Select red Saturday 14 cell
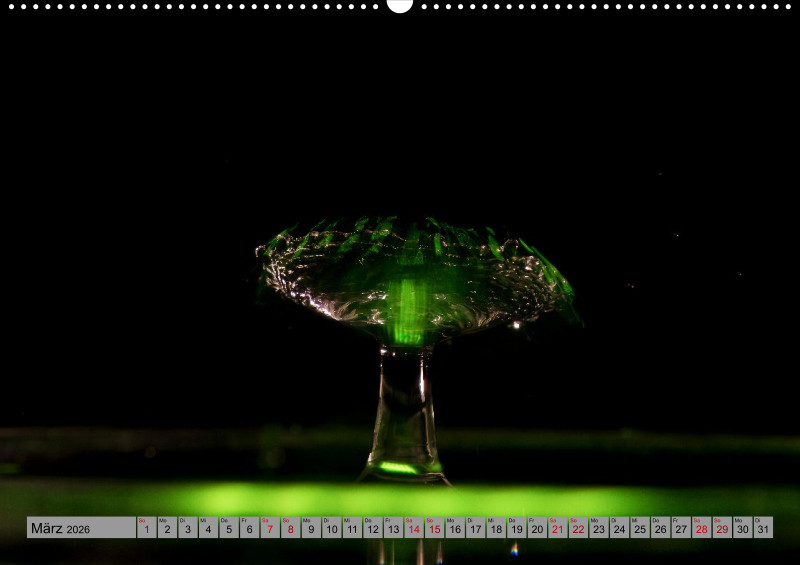This screenshot has height=565, width=800. click(x=414, y=528)
